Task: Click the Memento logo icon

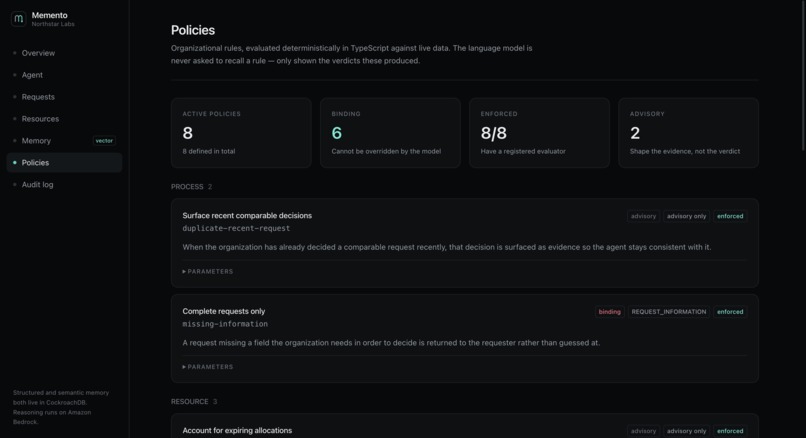Action: pyautogui.click(x=19, y=19)
